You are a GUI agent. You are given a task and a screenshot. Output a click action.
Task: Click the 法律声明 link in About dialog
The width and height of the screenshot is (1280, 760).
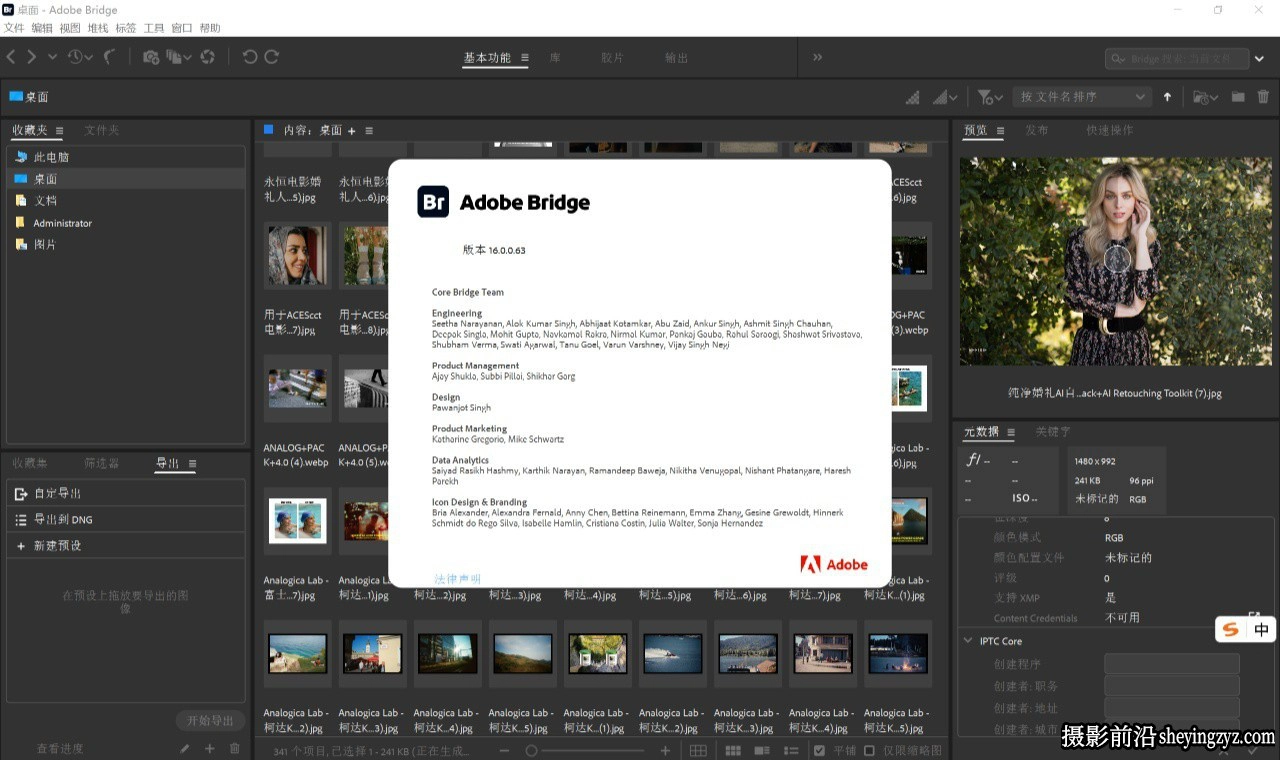click(x=457, y=579)
